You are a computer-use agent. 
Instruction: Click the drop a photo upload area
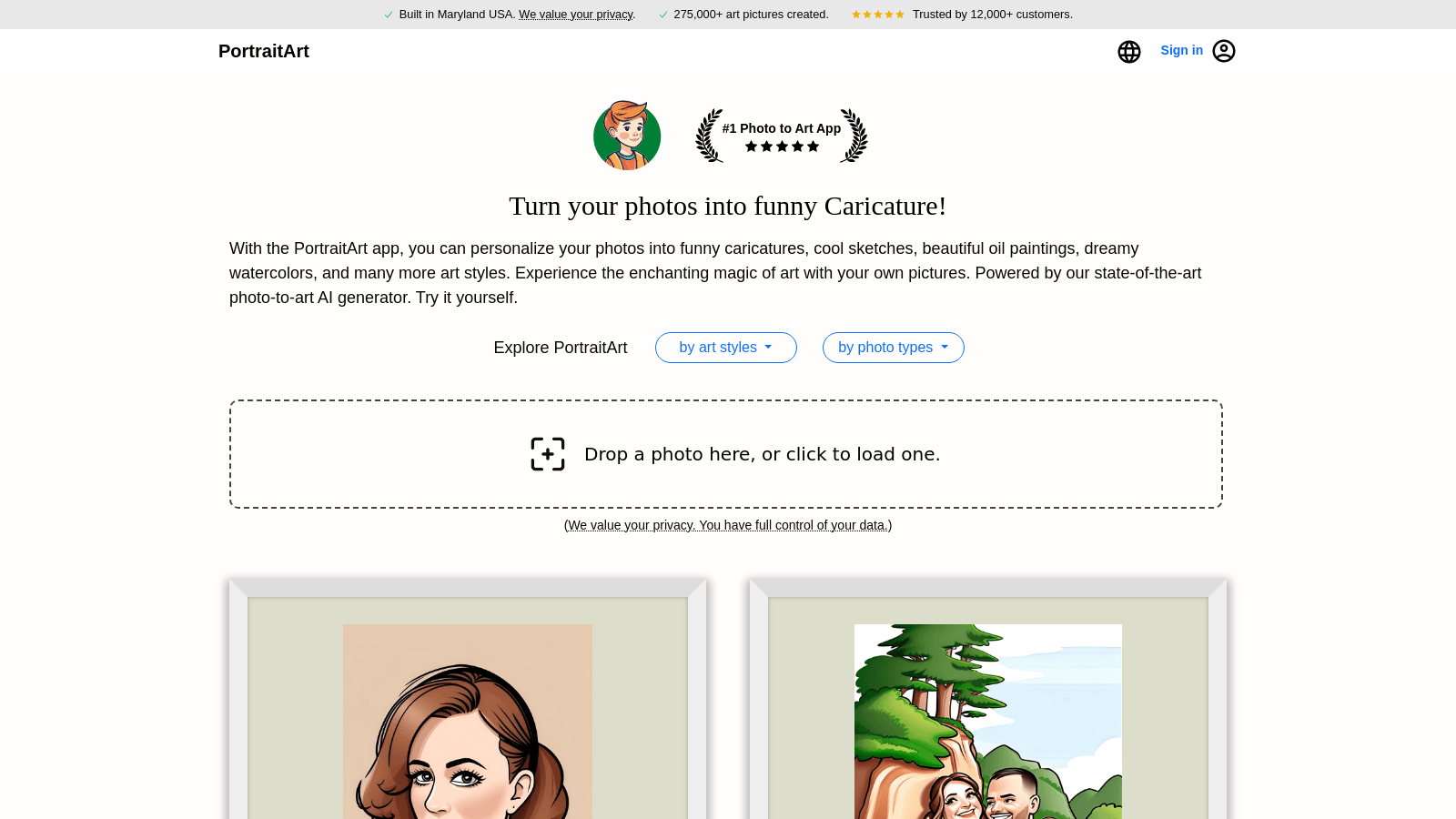(726, 454)
